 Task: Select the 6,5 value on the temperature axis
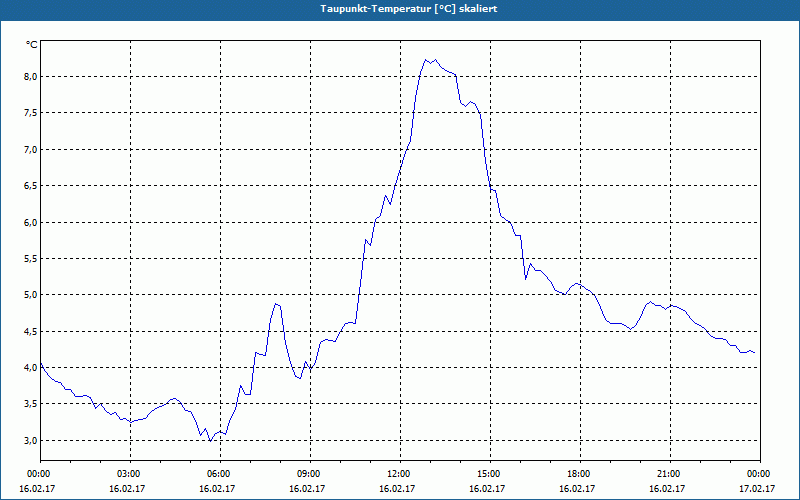[31, 186]
